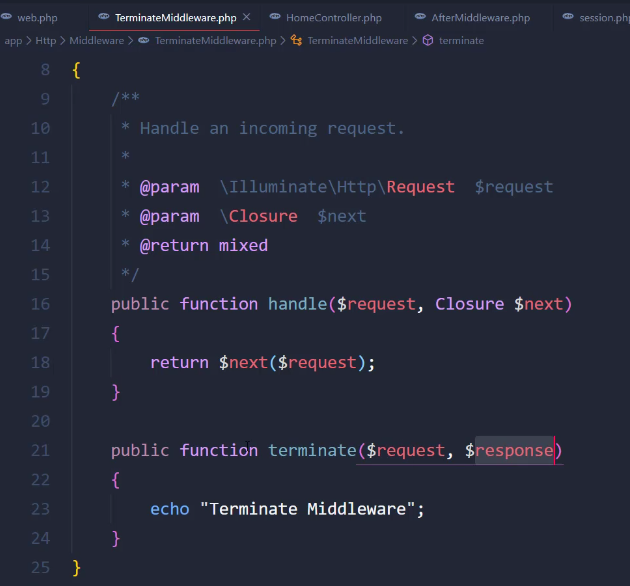Click the highlighted $response parameter
Screen dimensions: 630x586
[x=509, y=451]
